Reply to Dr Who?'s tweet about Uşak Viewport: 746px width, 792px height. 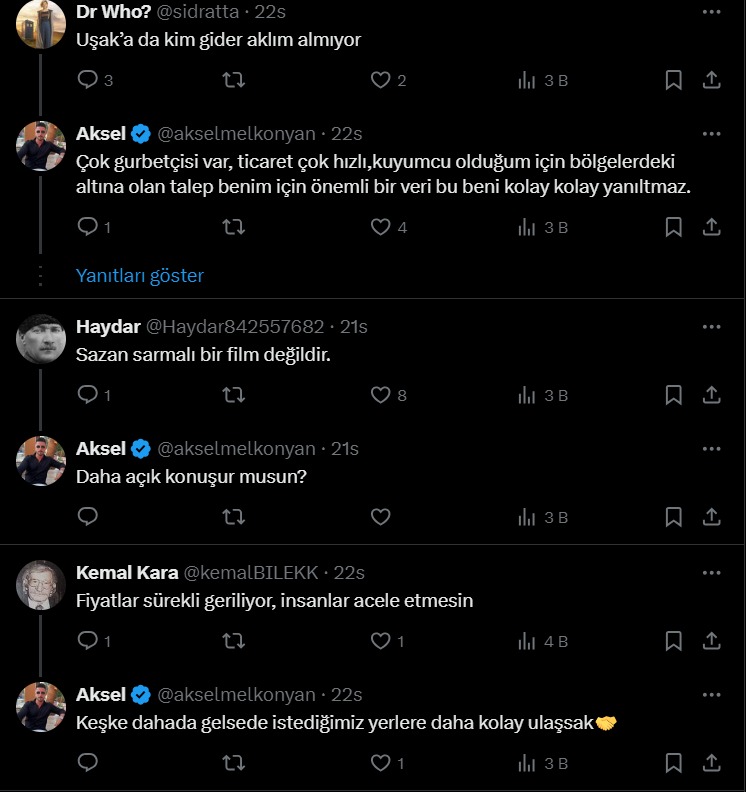(x=88, y=80)
